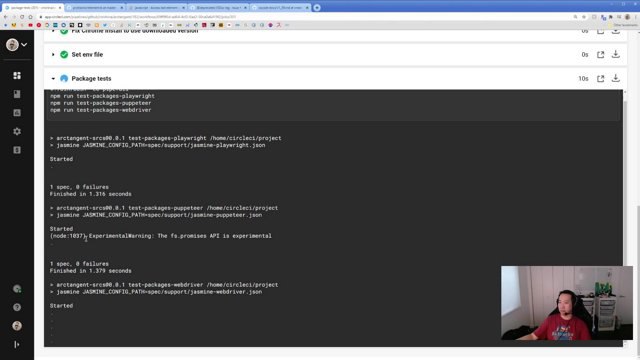640x360 pixels.
Task: Click the Package tests step title
Action: (91, 78)
